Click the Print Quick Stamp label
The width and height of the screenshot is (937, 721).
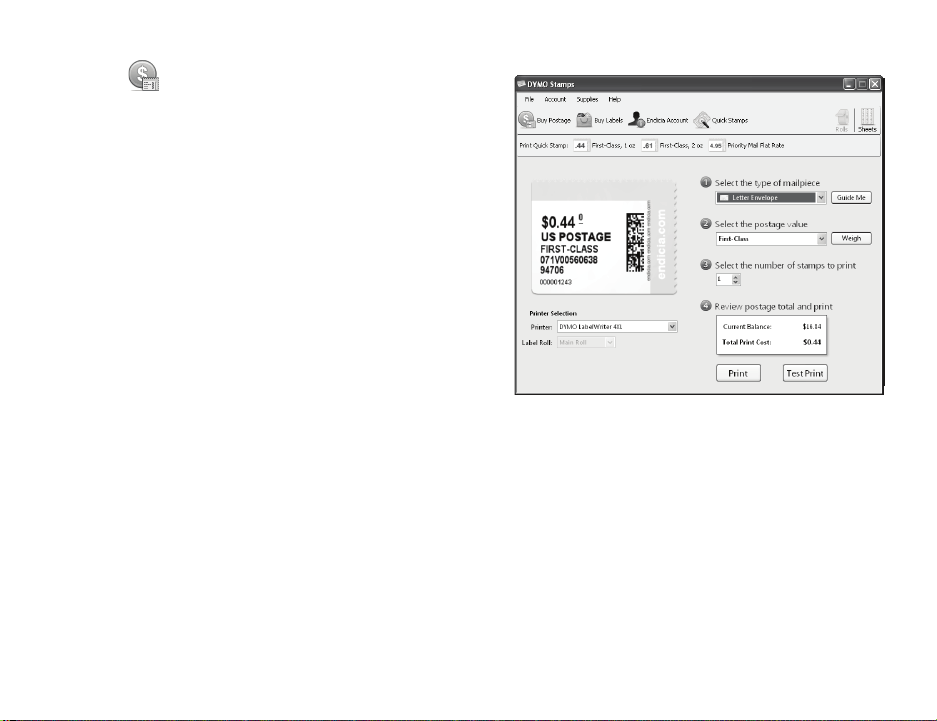click(544, 146)
